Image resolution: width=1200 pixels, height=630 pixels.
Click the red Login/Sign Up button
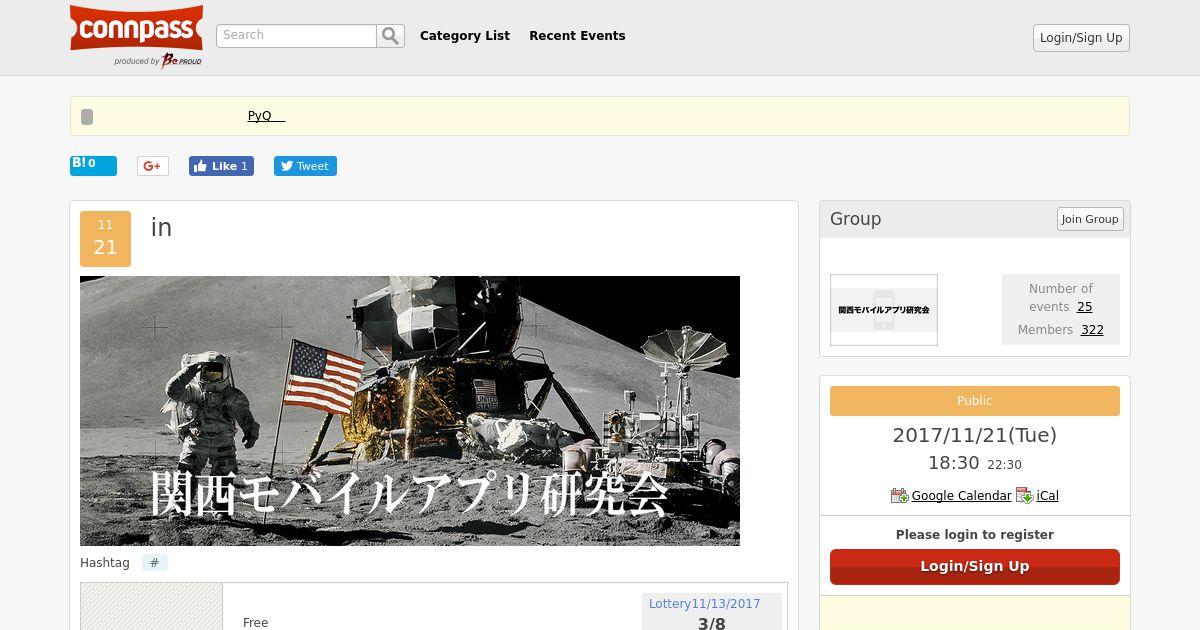tap(975, 566)
